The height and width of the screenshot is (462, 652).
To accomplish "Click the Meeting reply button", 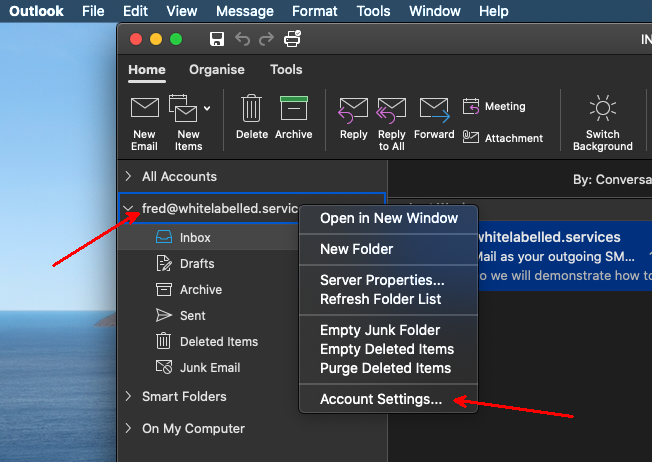I will [494, 106].
